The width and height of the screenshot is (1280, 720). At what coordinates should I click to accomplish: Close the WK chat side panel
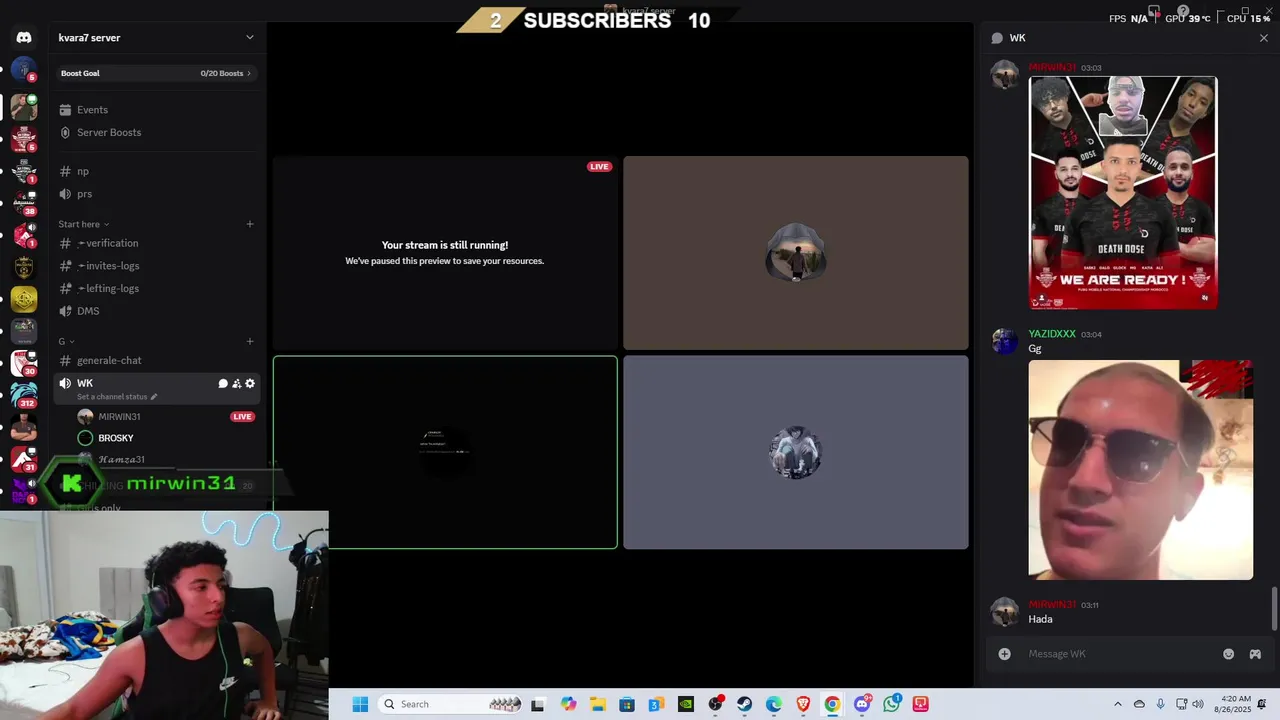(1263, 38)
